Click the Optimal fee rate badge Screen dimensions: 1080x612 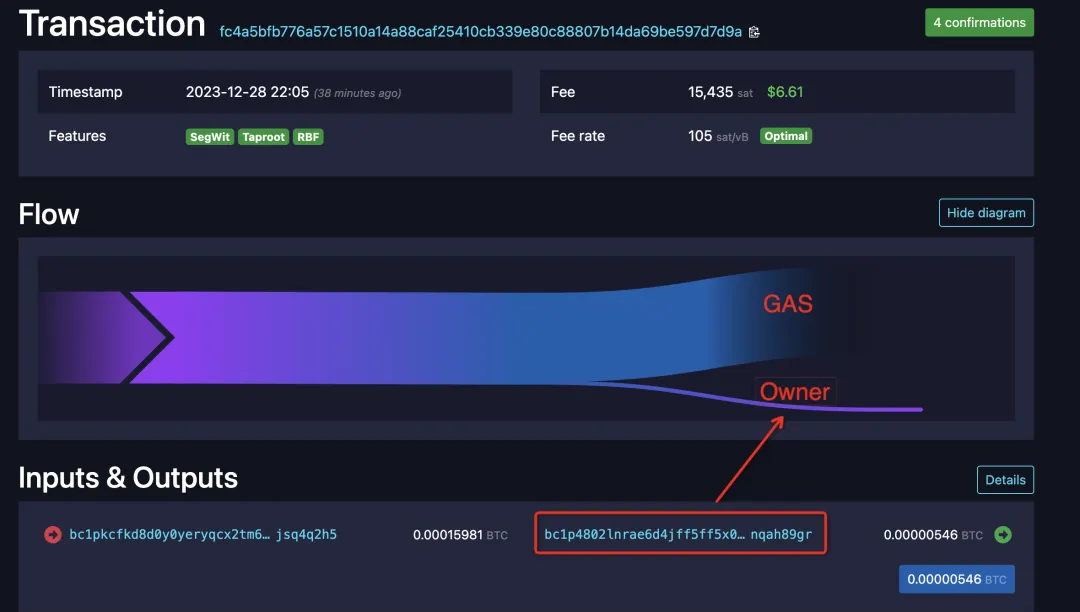(786, 136)
